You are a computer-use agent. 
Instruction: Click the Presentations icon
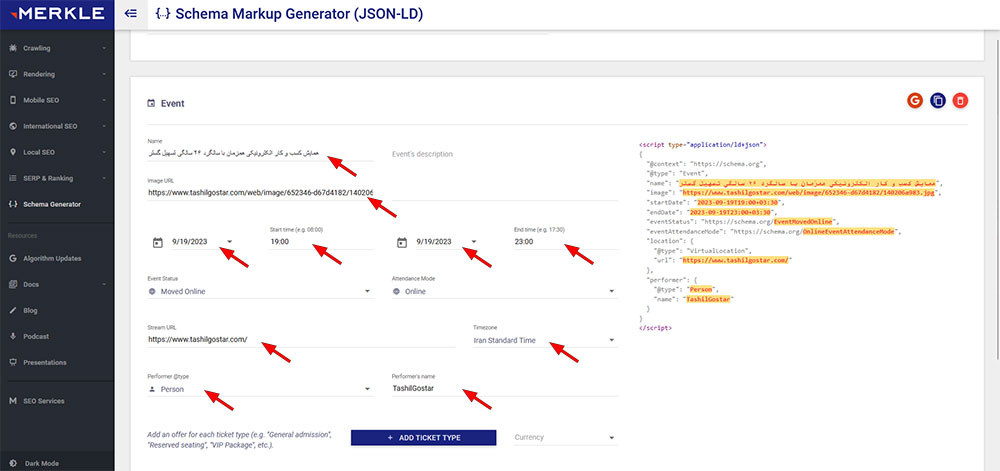click(13, 363)
